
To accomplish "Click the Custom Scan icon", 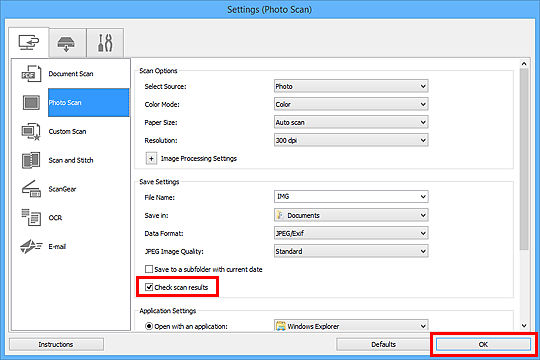I will (31, 132).
